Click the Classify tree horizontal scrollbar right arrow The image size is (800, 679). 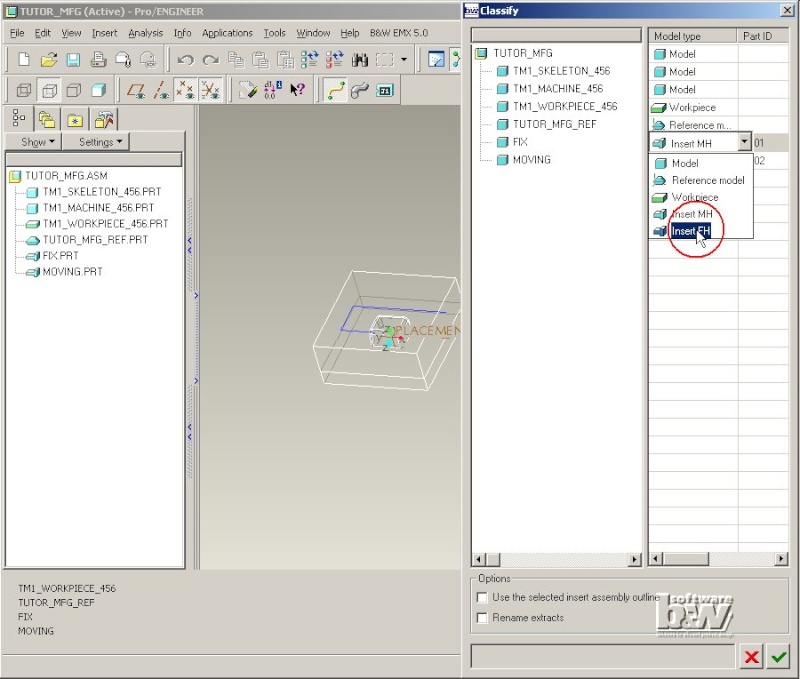pos(634,560)
